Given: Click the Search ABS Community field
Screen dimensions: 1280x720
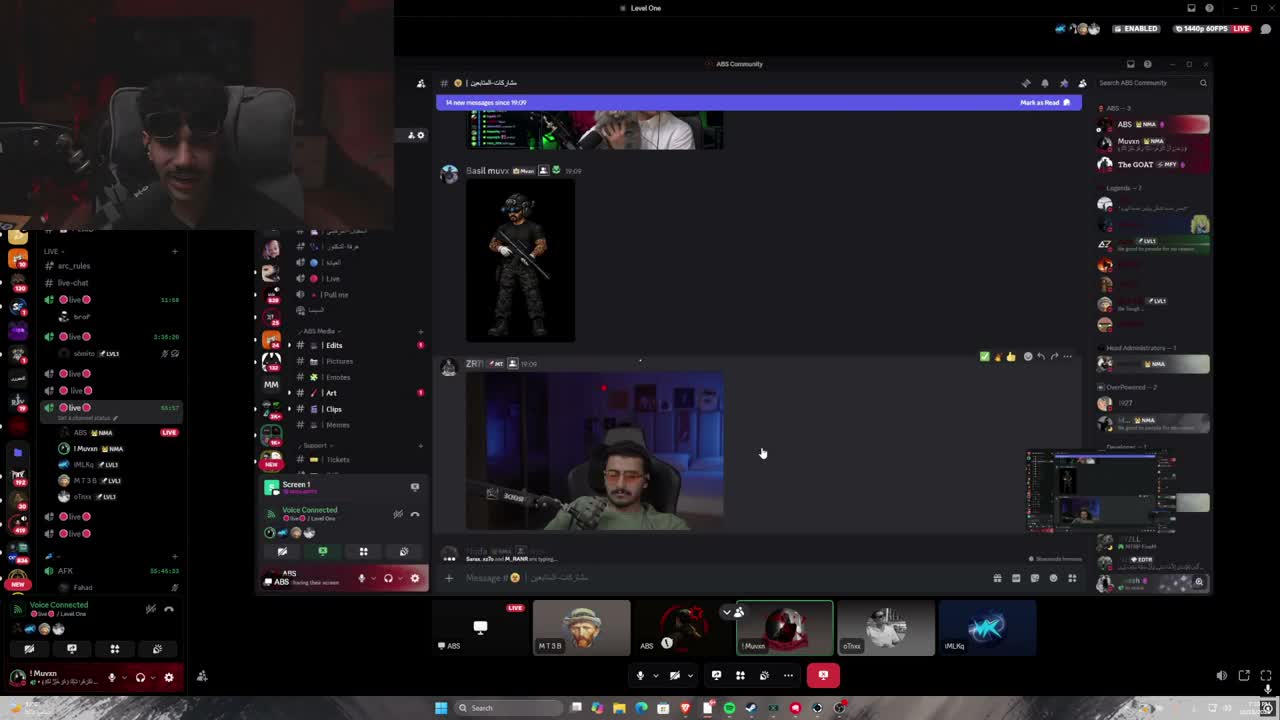Looking at the screenshot, I should (1153, 83).
